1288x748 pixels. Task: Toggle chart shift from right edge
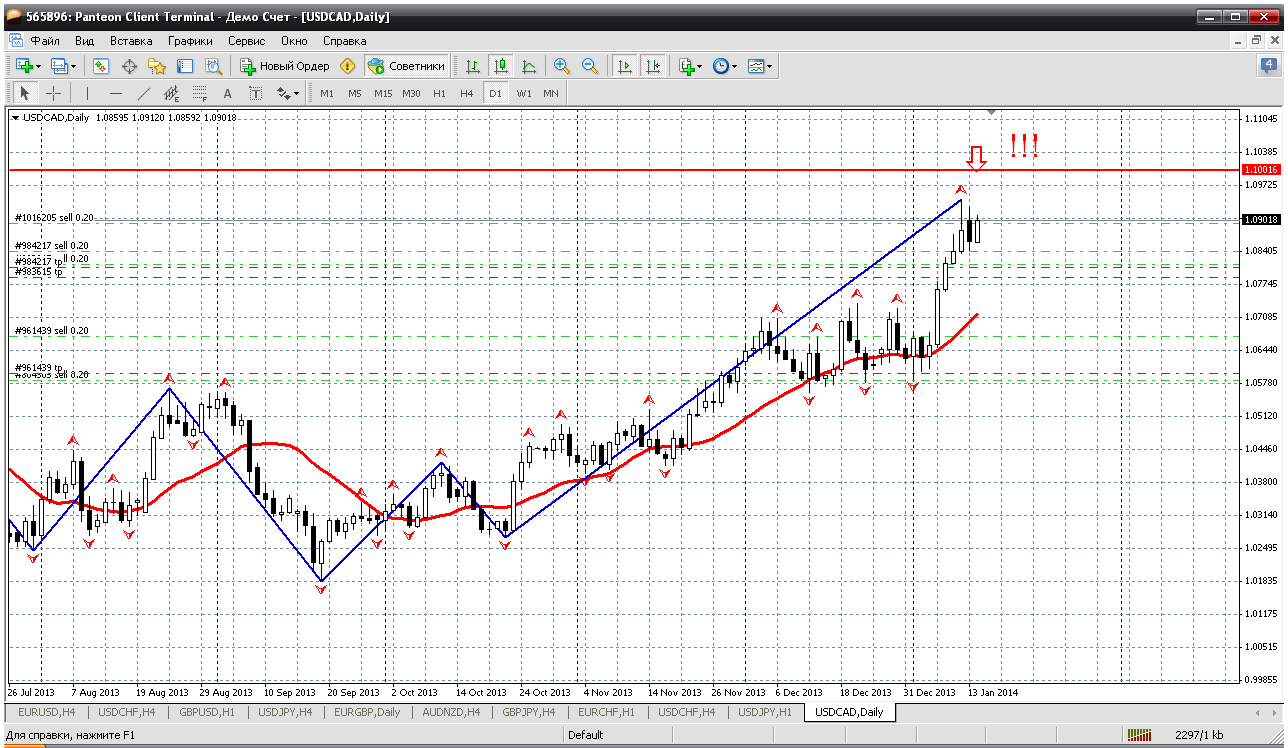coord(653,66)
